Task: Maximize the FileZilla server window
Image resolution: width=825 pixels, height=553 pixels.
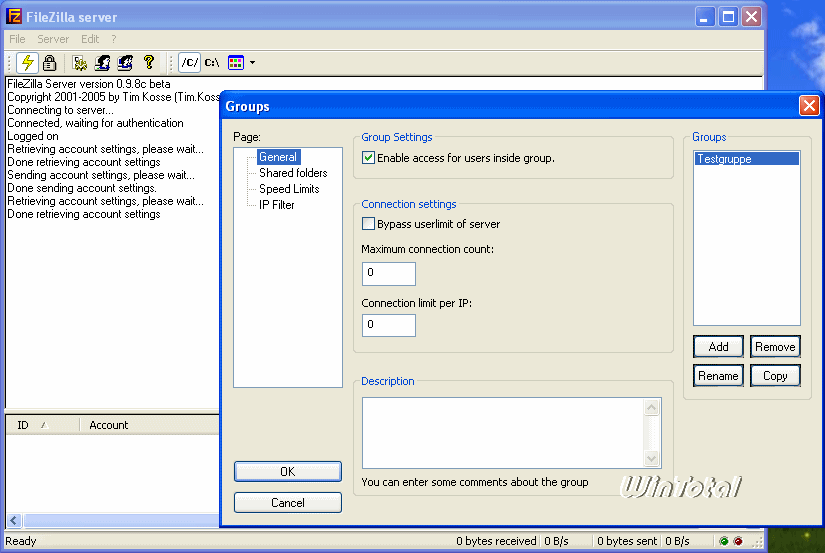Action: [728, 17]
